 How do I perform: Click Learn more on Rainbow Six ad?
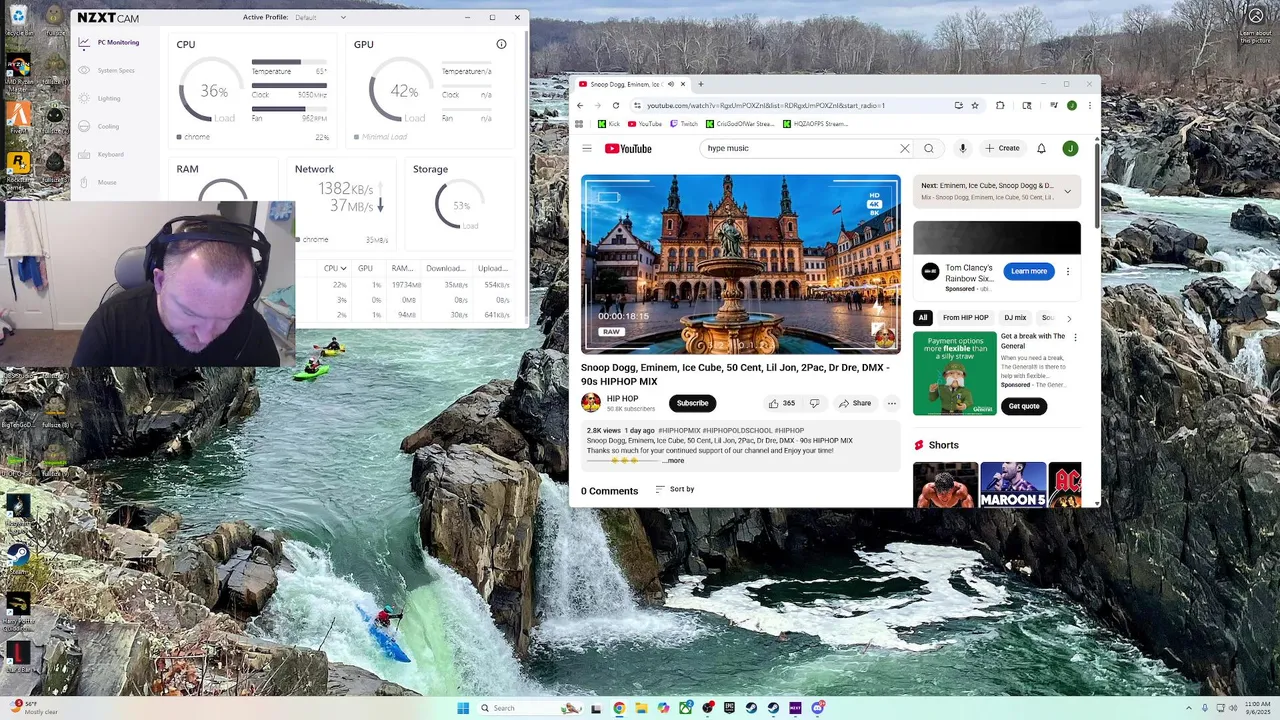point(1029,271)
